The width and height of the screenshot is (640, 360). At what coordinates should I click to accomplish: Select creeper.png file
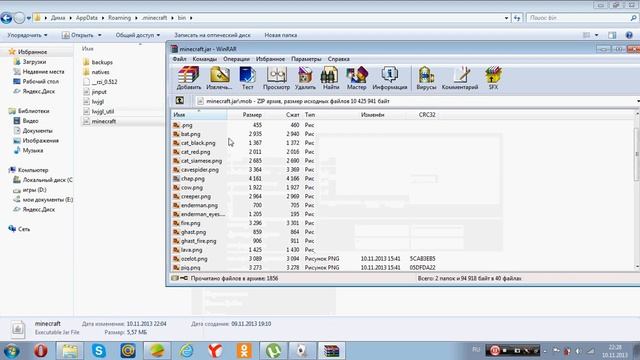(196, 196)
